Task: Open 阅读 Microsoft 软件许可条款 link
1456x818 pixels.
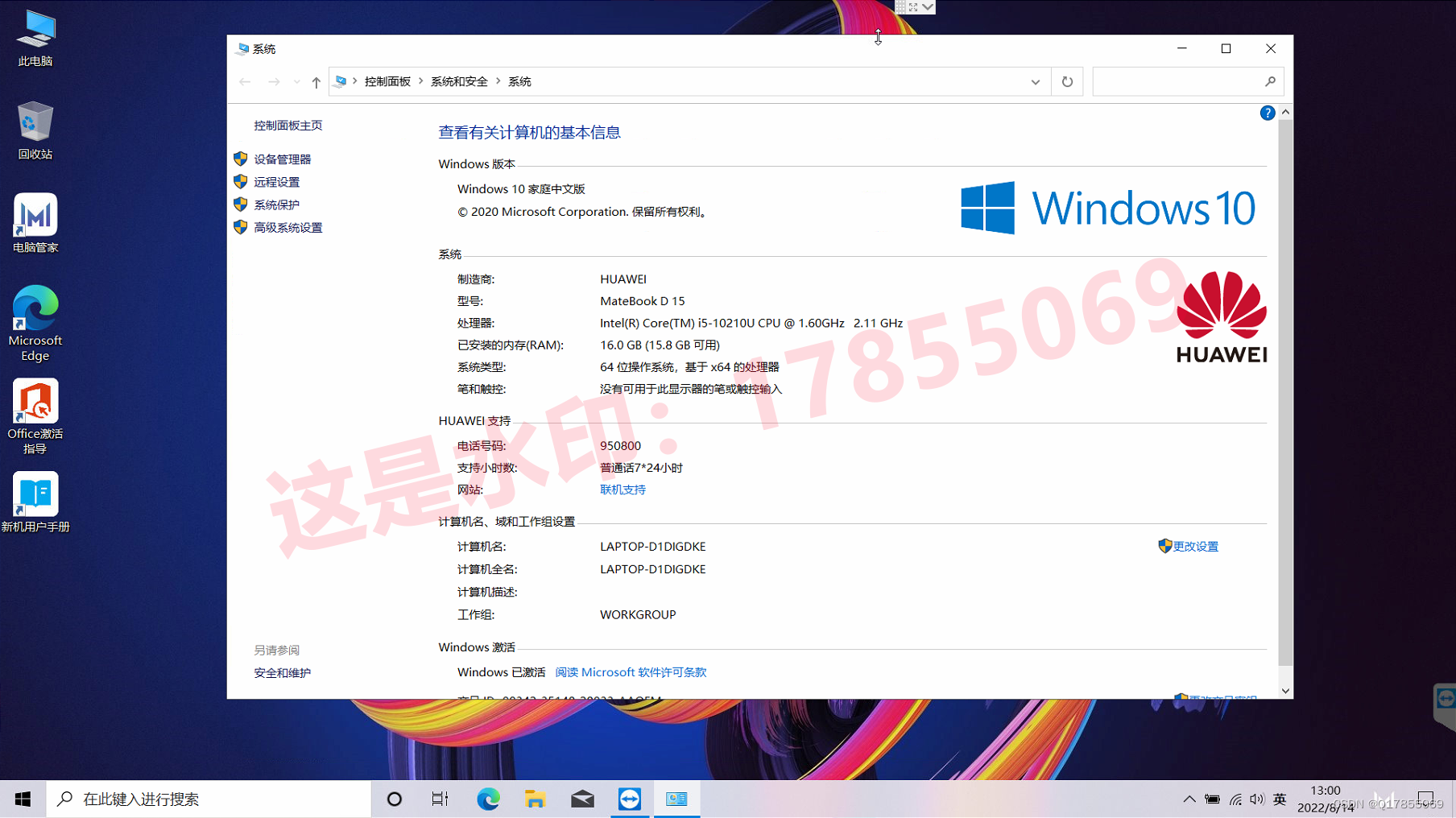Action: click(631, 672)
